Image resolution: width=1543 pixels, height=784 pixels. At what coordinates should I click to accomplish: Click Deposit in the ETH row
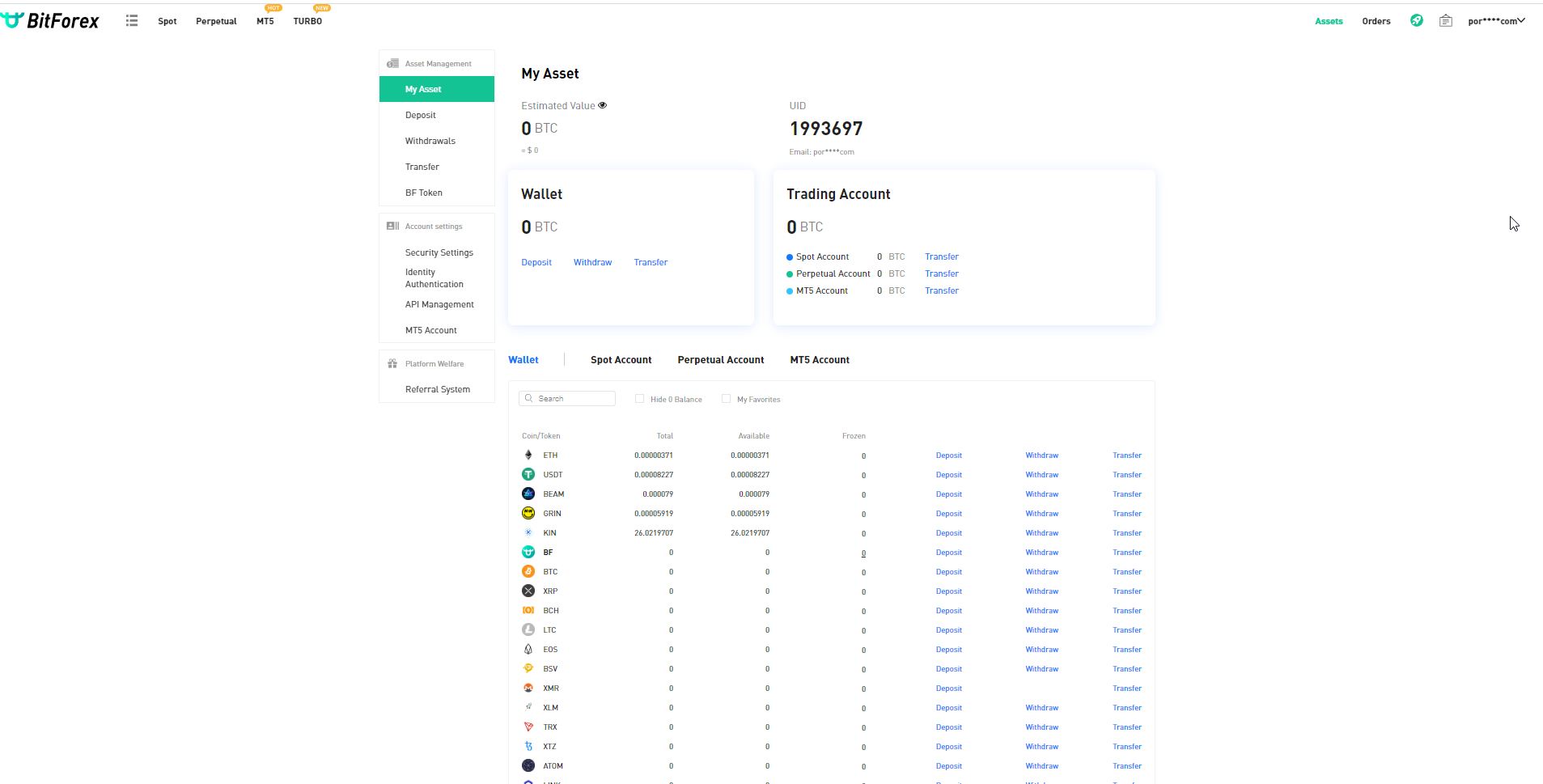point(949,456)
